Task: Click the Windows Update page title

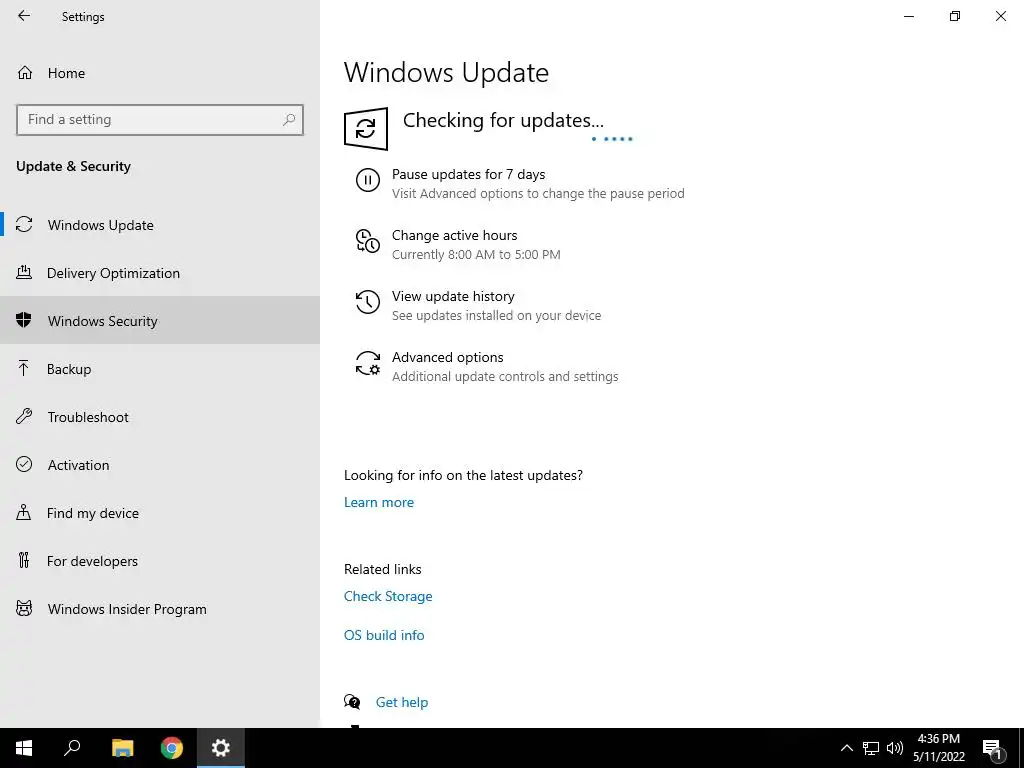Action: (446, 72)
